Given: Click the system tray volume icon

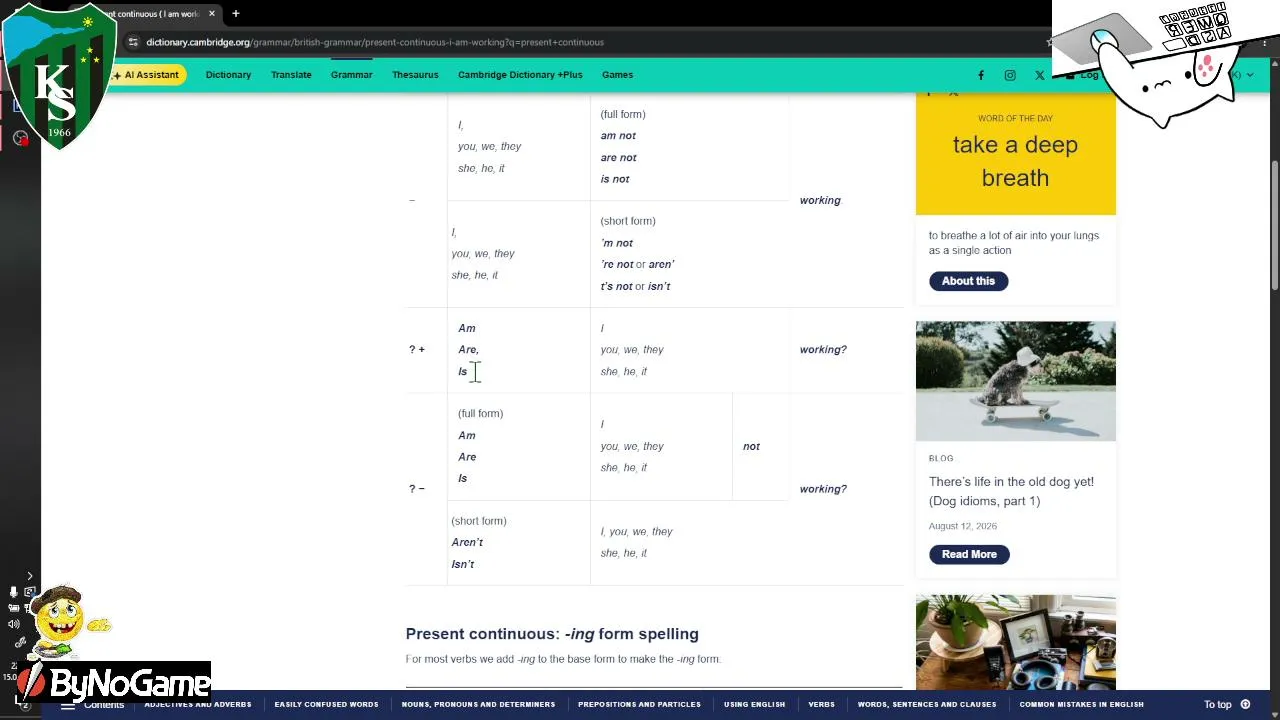Looking at the screenshot, I should coord(13,625).
